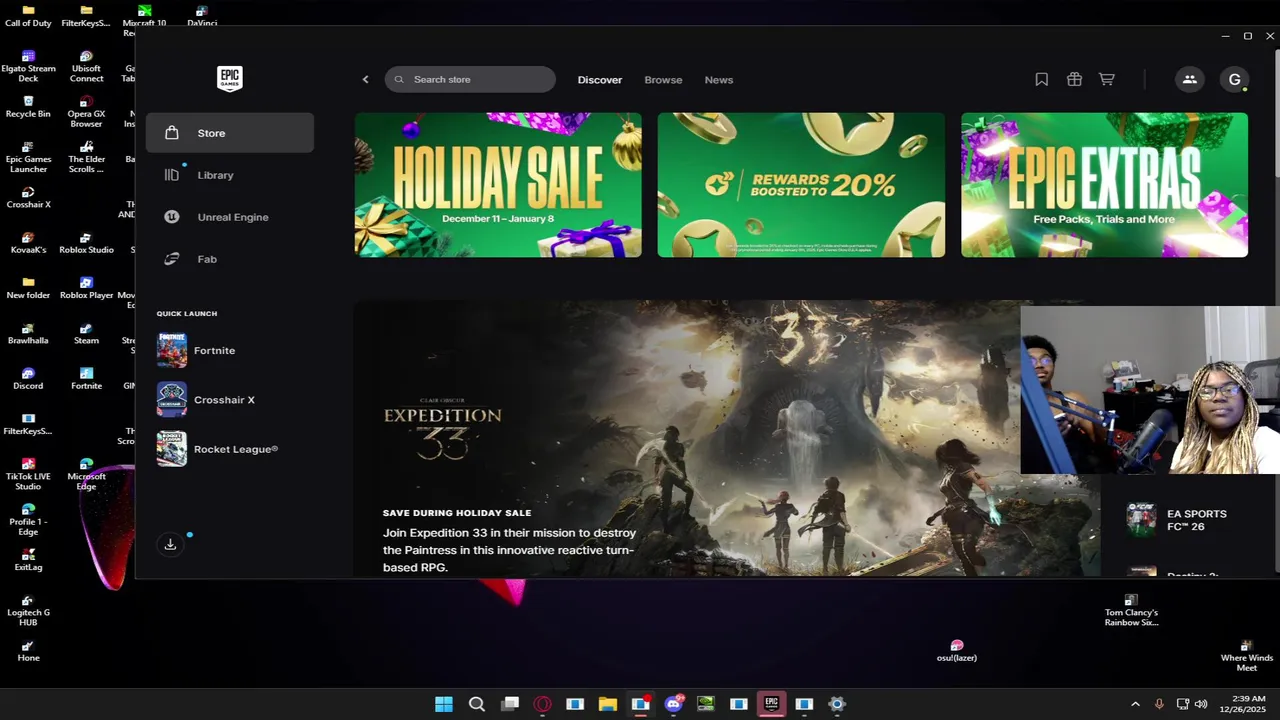Viewport: 1280px width, 720px height.
Task: Open Discord from the taskbar
Action: [673, 704]
